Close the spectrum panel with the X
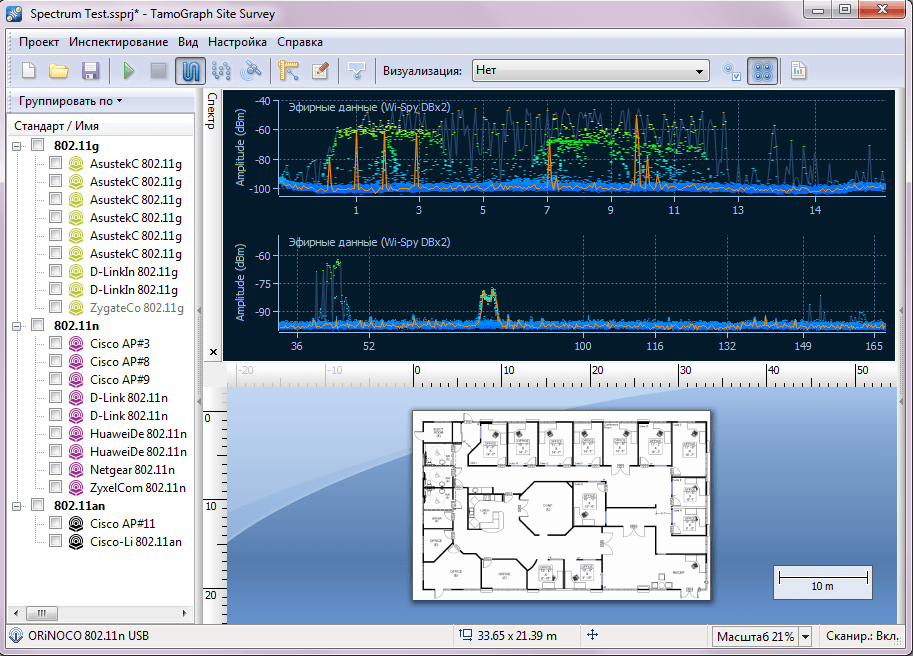 pos(212,352)
